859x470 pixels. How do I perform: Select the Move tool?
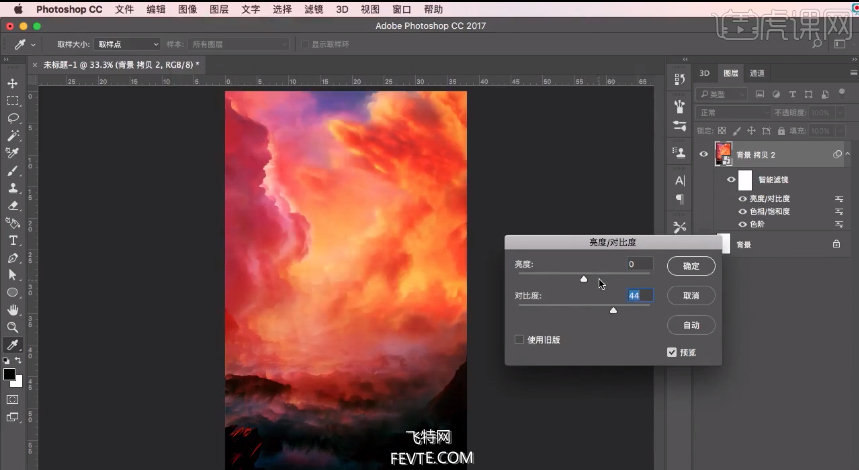point(12,83)
